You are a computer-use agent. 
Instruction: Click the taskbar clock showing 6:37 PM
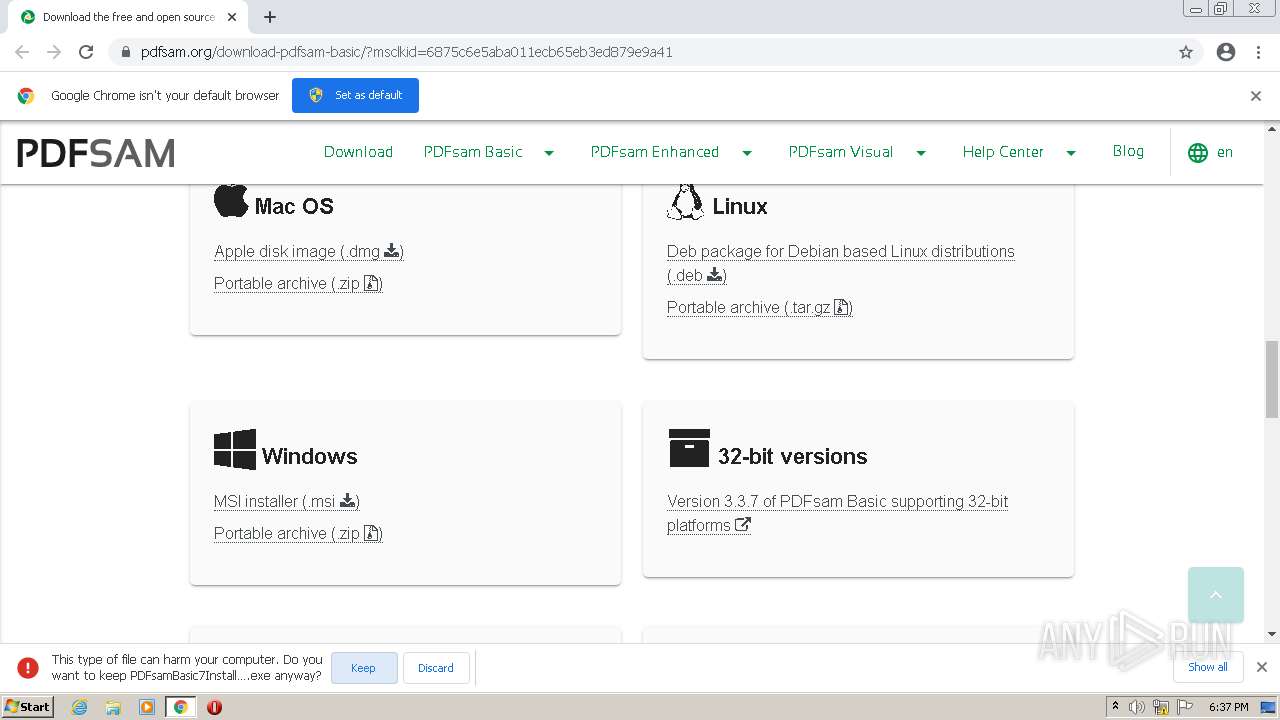1228,707
